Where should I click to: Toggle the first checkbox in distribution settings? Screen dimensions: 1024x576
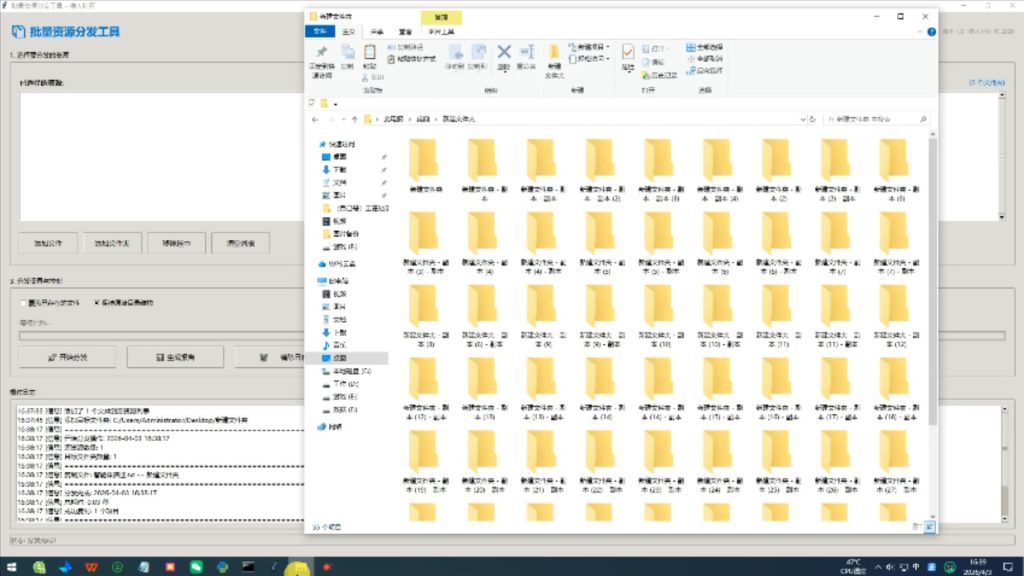click(x=24, y=302)
